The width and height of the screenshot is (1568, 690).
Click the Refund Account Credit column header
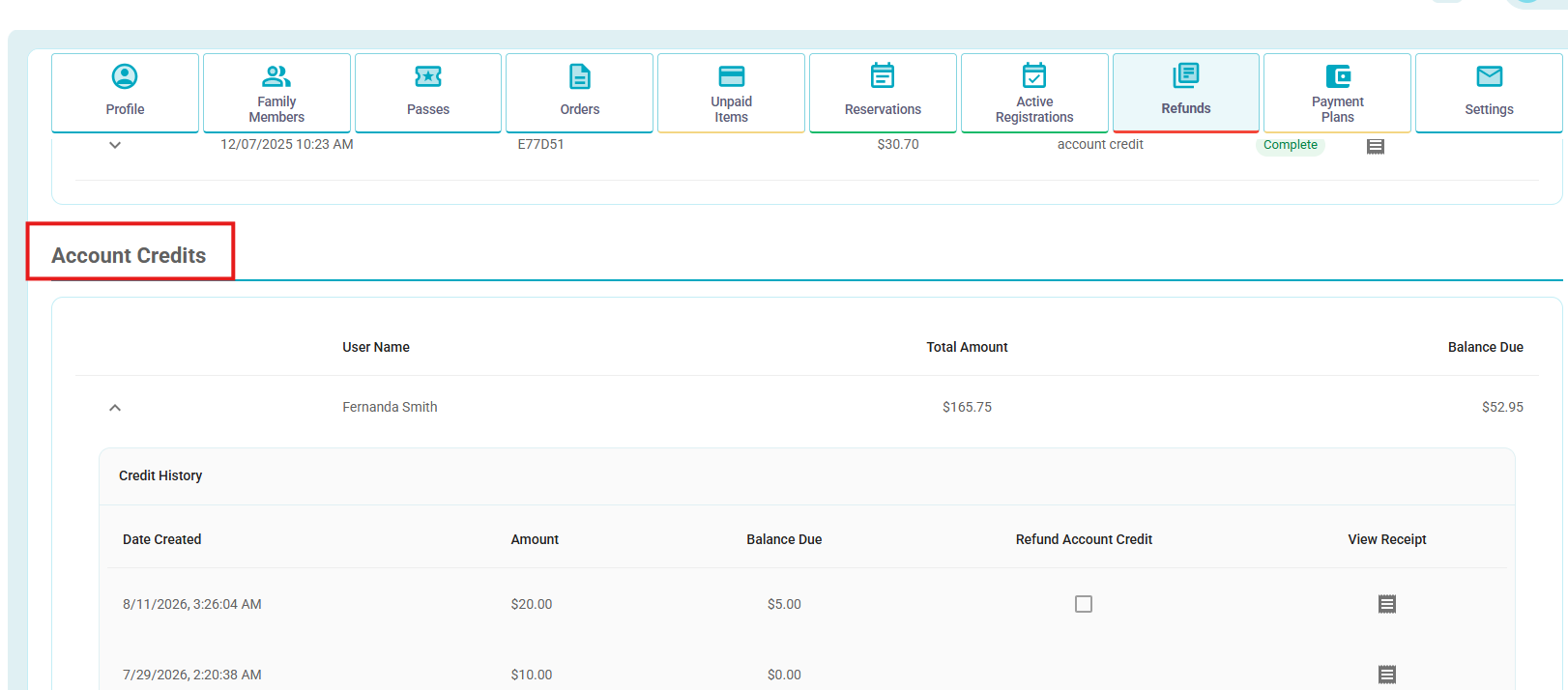1084,539
